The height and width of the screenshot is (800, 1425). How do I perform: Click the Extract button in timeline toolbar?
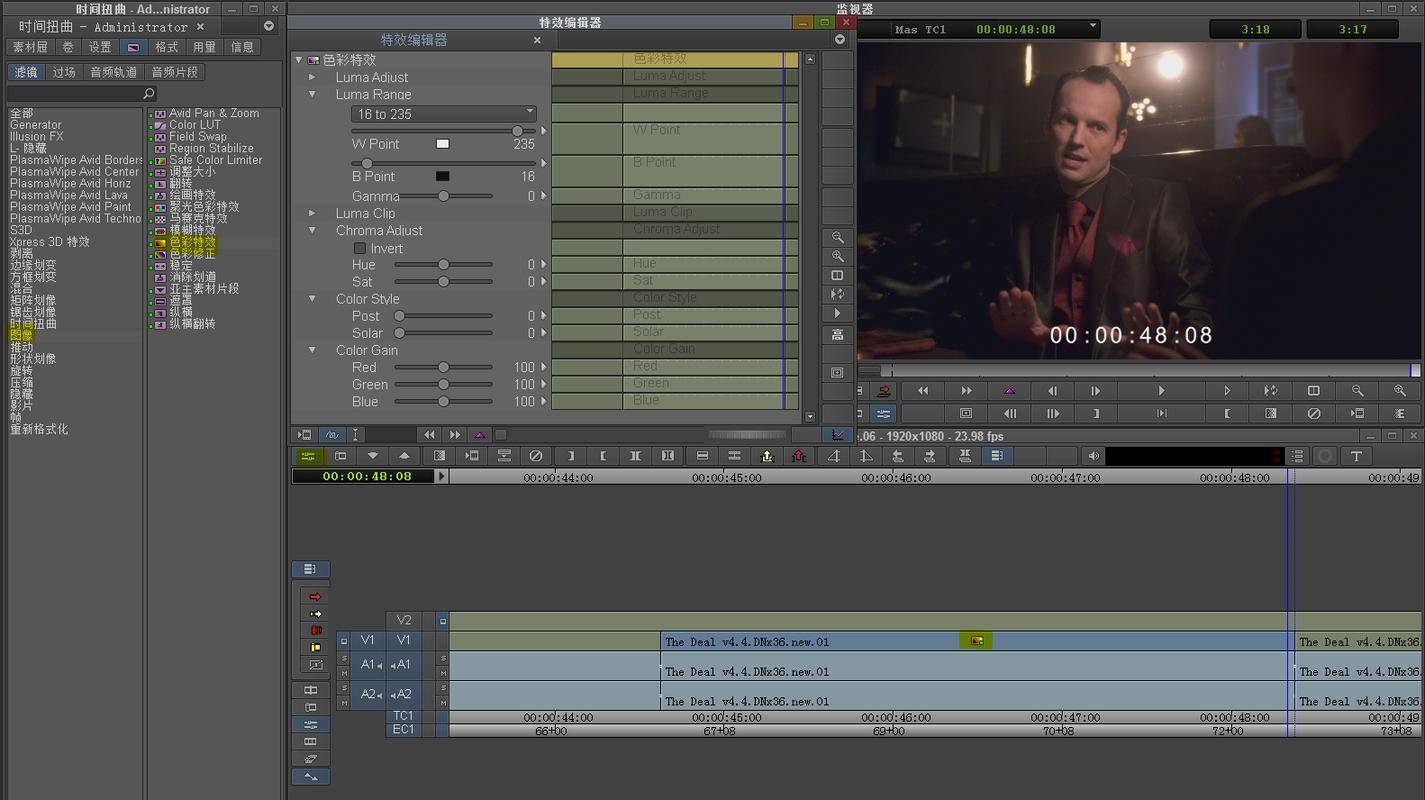[x=798, y=456]
